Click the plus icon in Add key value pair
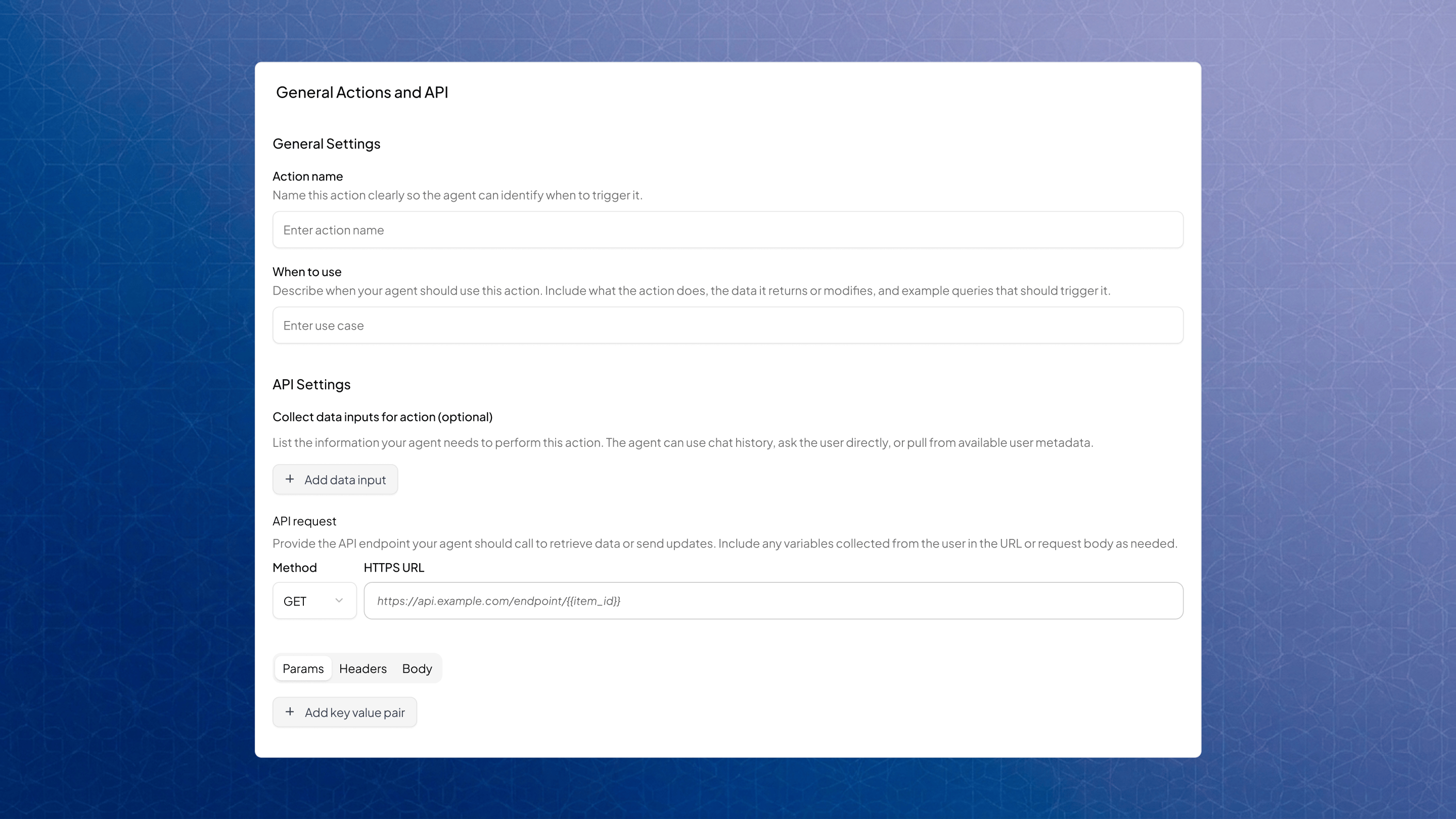Viewport: 1456px width, 819px height. tap(289, 712)
